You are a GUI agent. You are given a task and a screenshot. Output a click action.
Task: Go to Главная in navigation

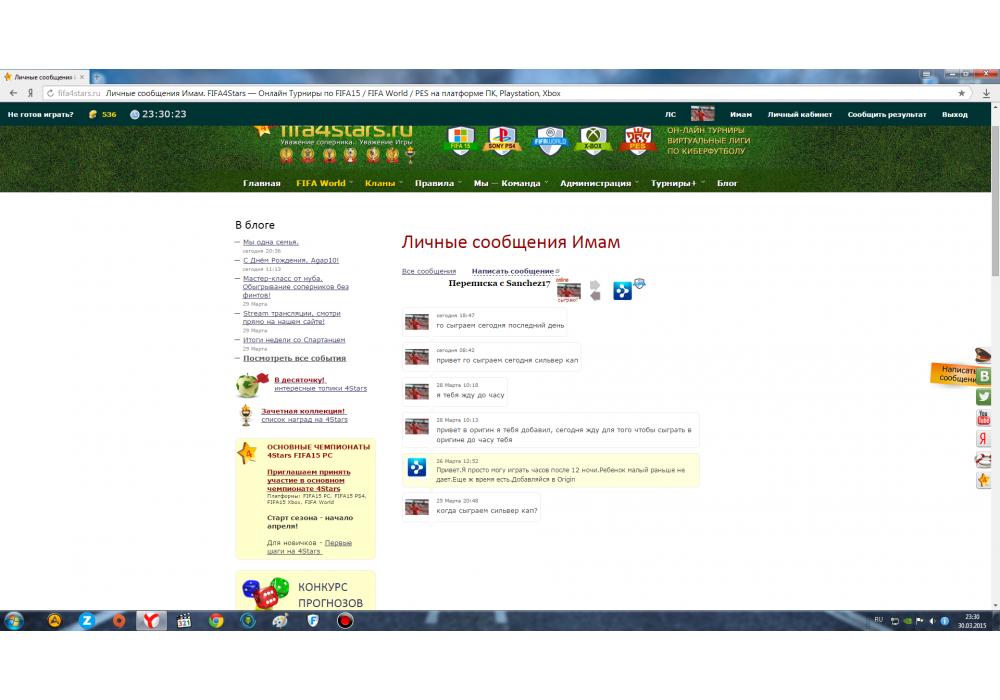[261, 183]
